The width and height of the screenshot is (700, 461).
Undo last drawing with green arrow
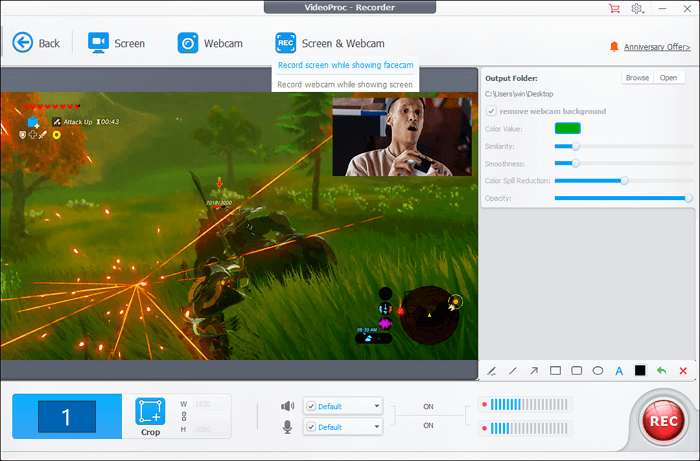pyautogui.click(x=662, y=370)
